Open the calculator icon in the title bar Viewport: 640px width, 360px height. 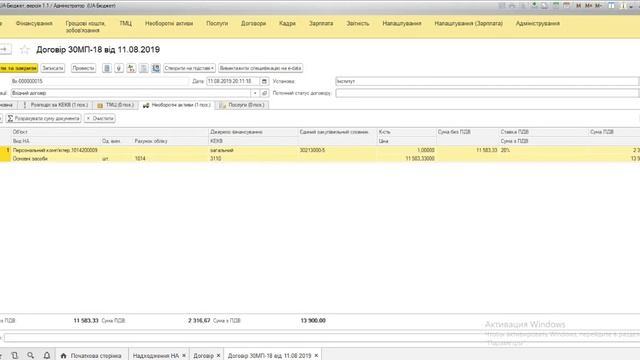coord(556,6)
